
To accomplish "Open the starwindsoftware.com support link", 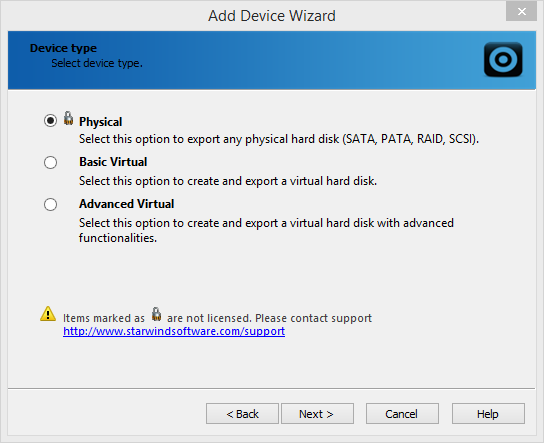I will point(174,331).
